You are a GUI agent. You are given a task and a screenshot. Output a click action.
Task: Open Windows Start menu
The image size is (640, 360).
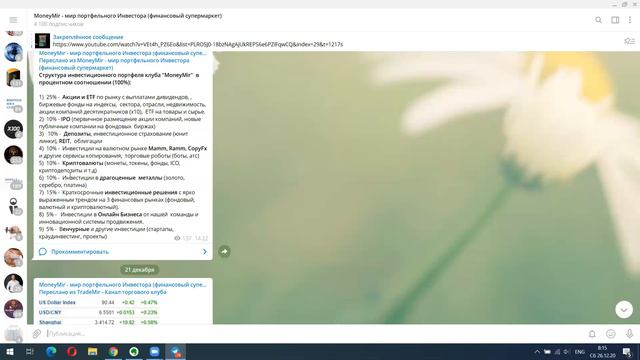point(10,351)
